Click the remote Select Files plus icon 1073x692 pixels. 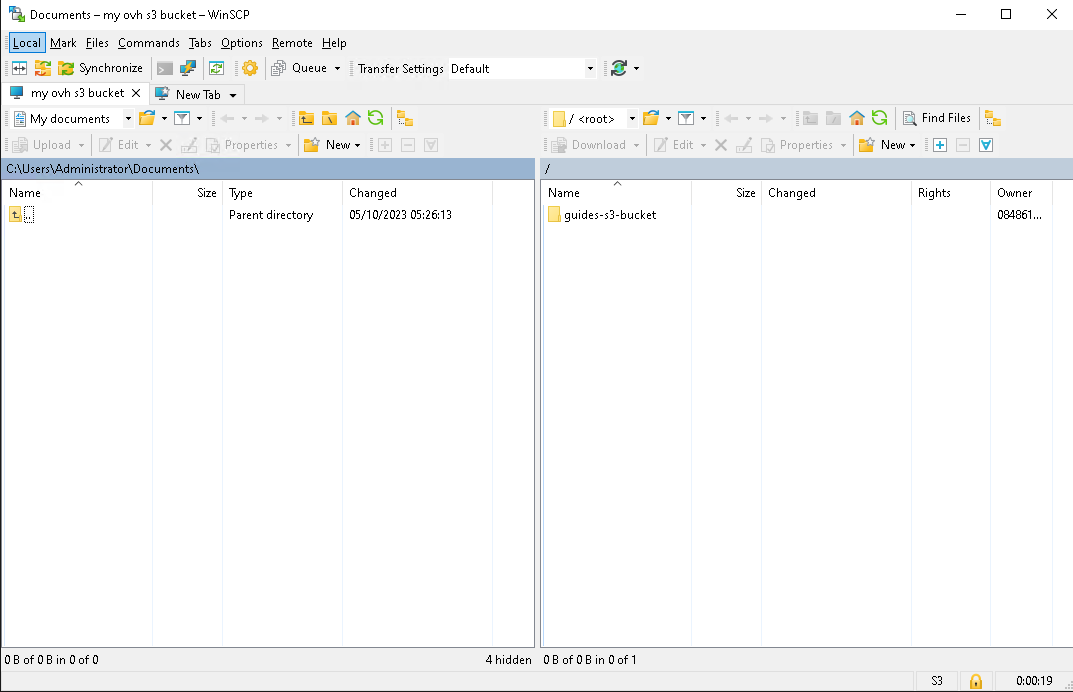click(940, 145)
